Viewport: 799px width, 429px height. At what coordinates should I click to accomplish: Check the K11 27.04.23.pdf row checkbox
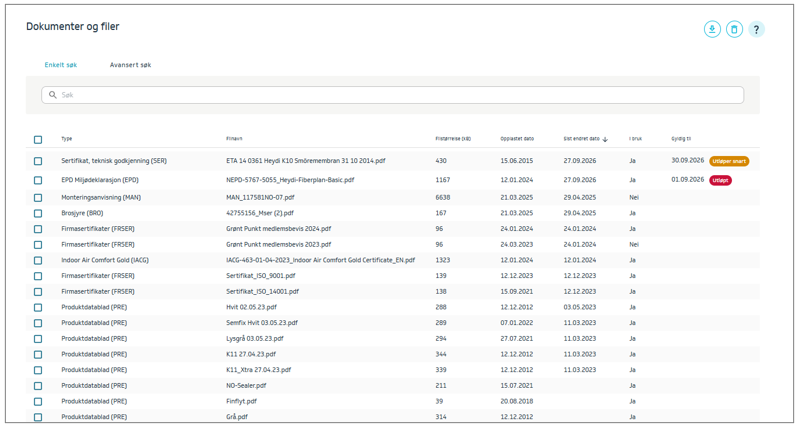(38, 355)
